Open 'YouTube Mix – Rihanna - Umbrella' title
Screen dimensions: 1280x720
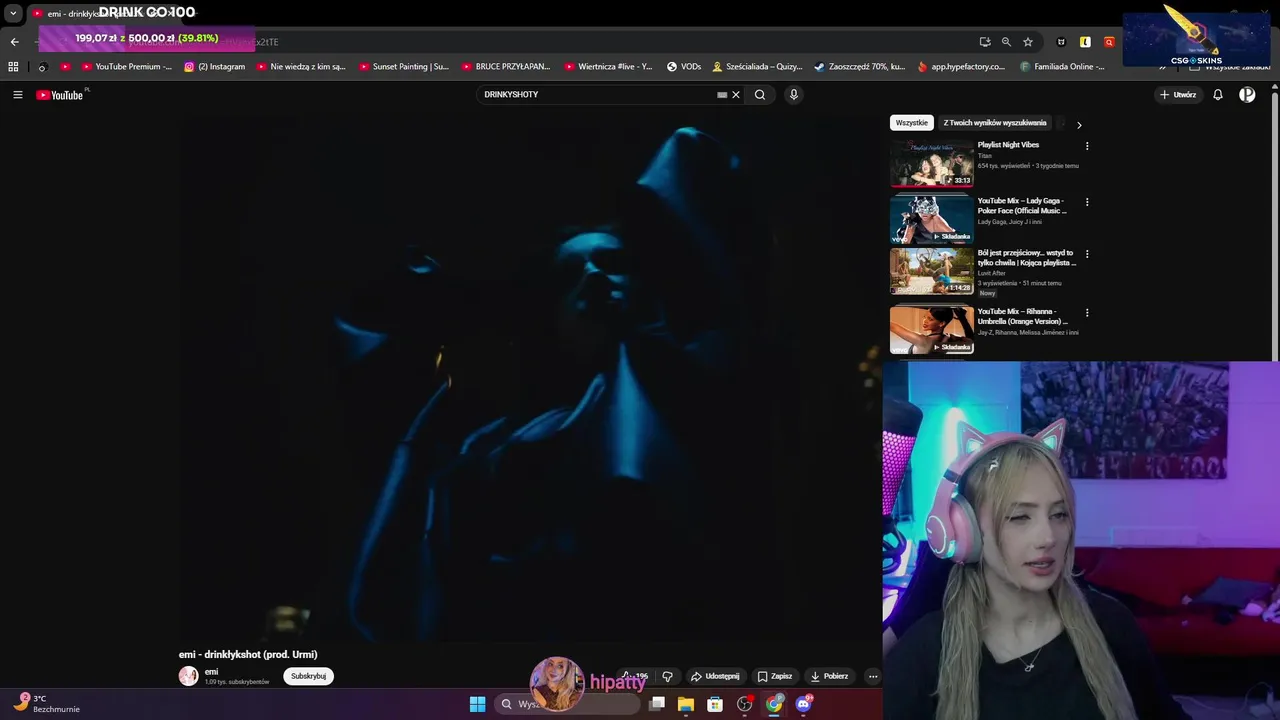[x=1022, y=317]
